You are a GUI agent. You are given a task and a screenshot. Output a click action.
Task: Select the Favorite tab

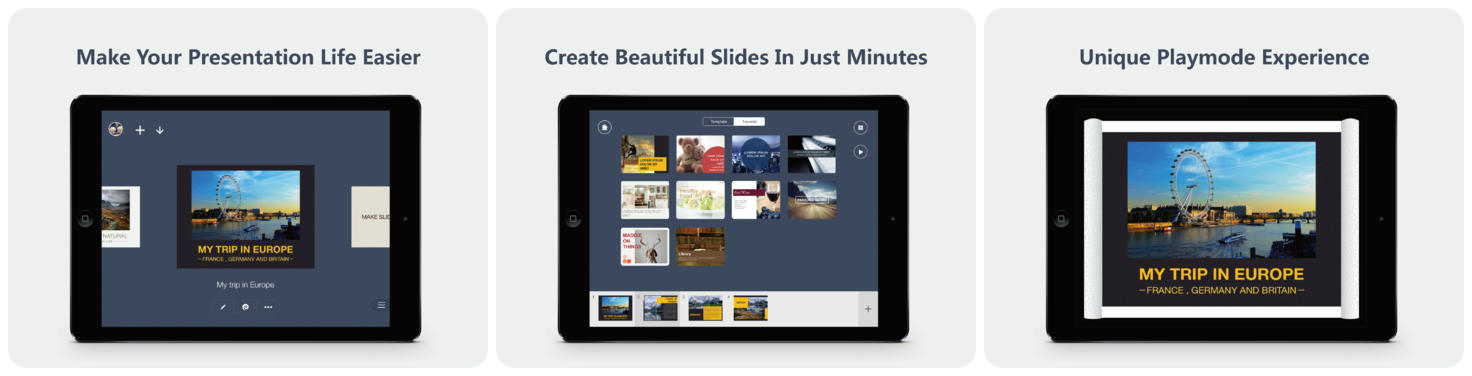749,121
